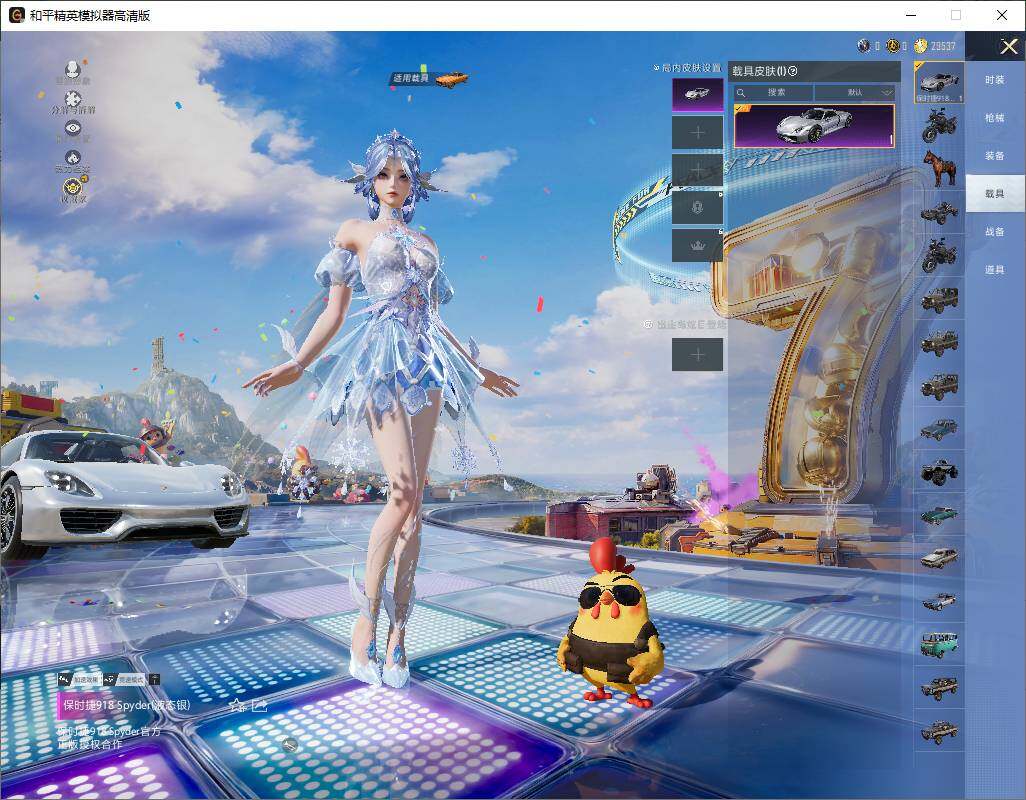Open the 道具 items tab
Screen dimensions: 1026x800
(x=995, y=270)
